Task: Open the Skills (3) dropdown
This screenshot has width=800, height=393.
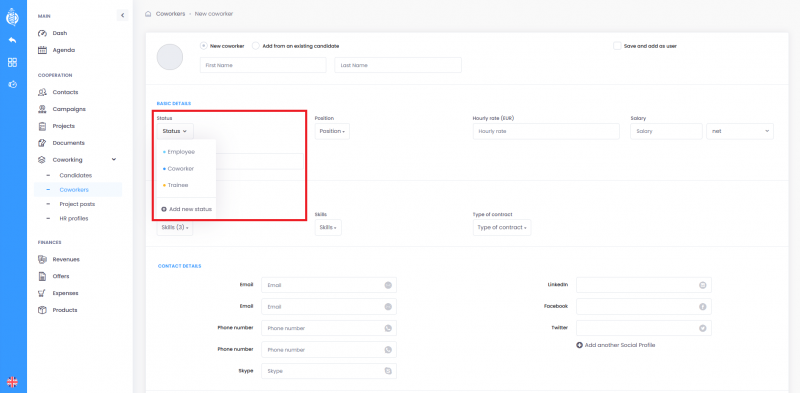Action: tap(175, 228)
